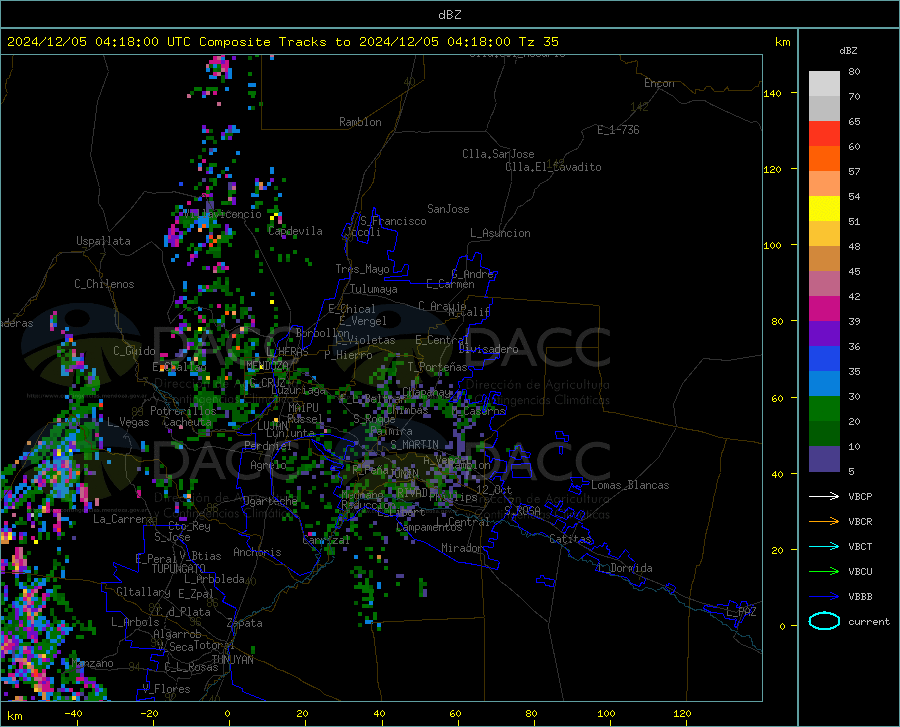
Task: Click the Mirador place label
Action: pos(462,549)
